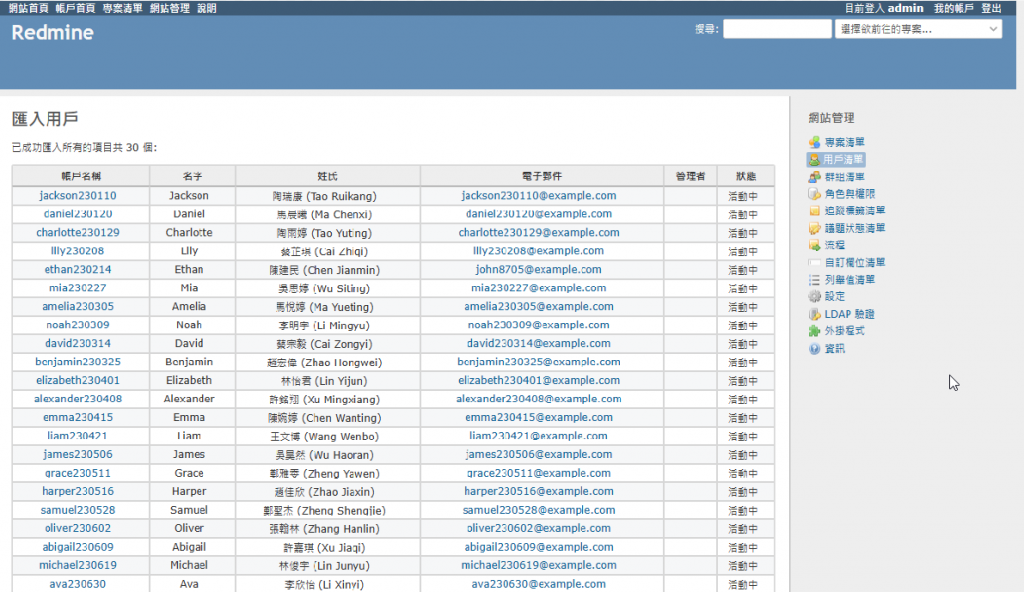1024x592 pixels.
Task: Click email john8705@example.com
Action: point(539,269)
